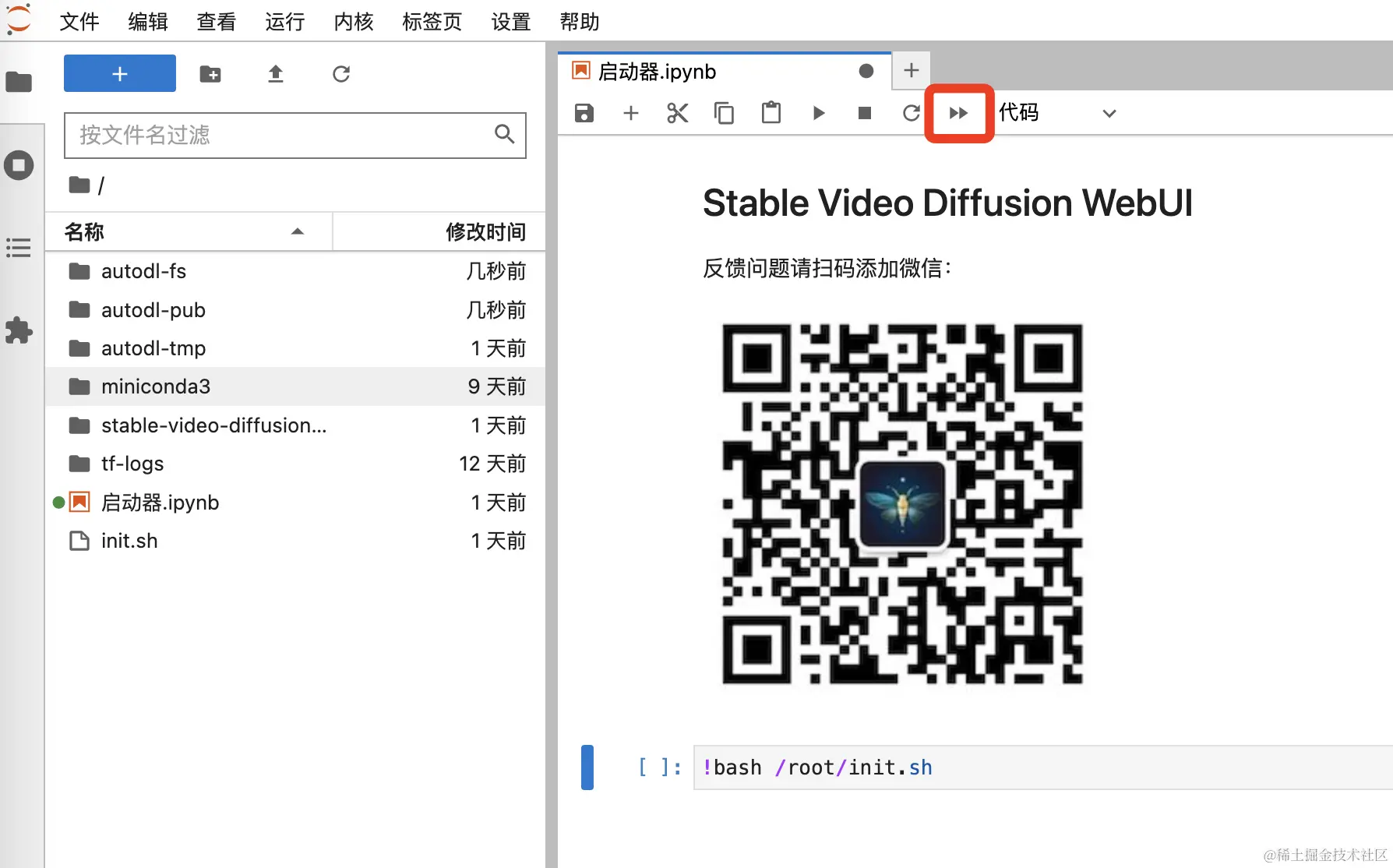Select the autodl-fs folder

(x=295, y=271)
